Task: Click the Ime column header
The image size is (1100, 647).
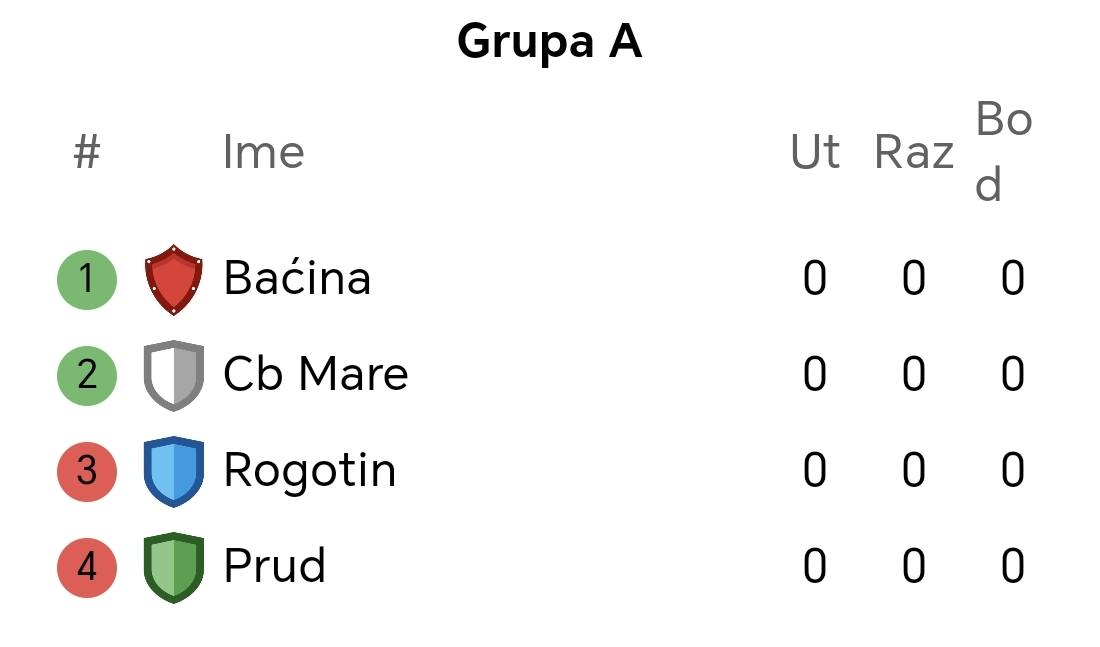Action: coord(263,152)
